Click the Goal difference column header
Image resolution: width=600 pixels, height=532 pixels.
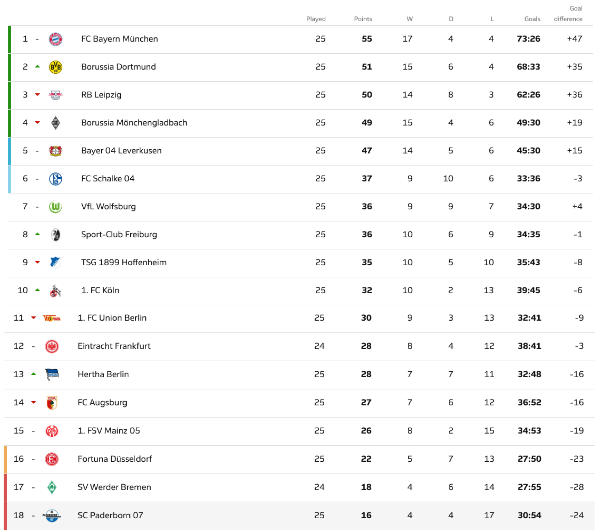(x=568, y=13)
